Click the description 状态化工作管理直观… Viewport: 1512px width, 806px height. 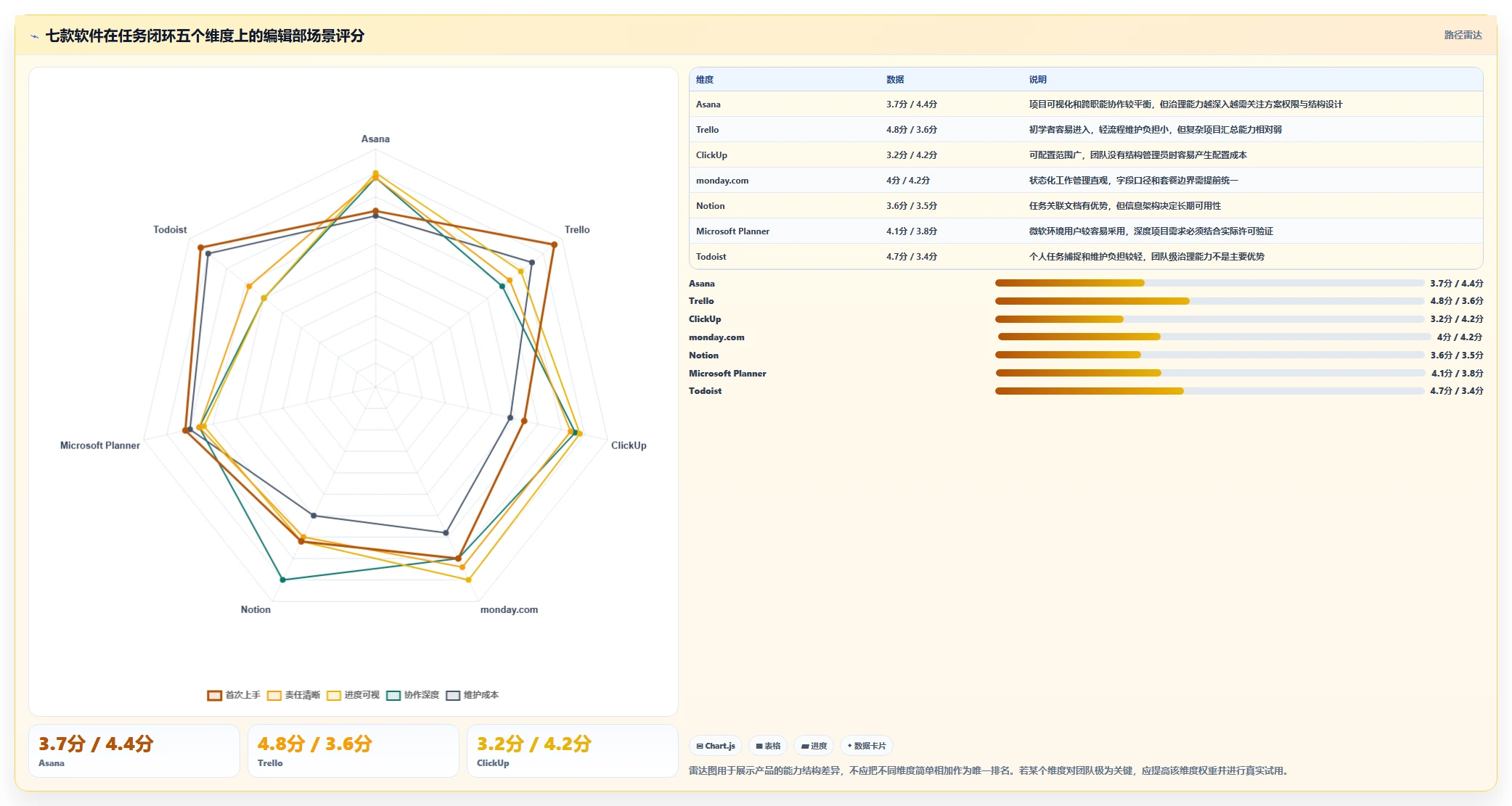pos(1133,181)
